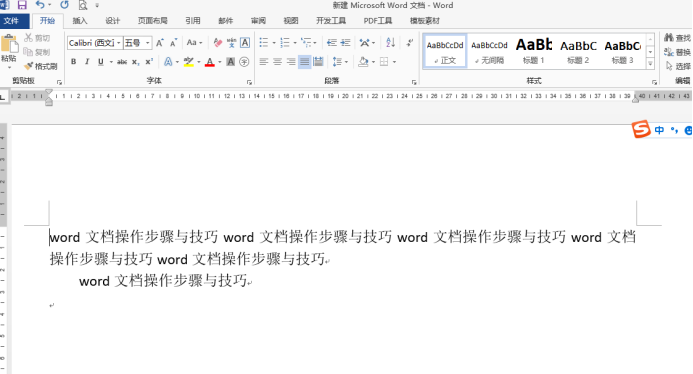Apply the 标题 1 heading style
693x374 pixels.
[534, 52]
